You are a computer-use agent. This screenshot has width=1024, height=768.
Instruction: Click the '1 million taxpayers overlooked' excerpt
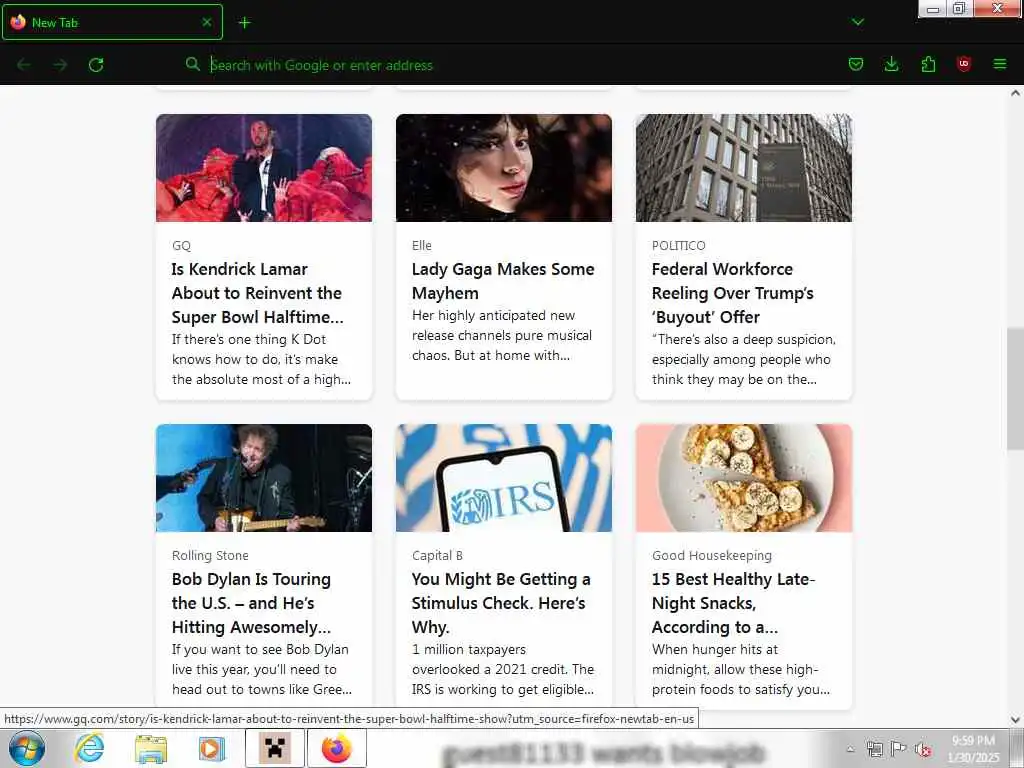coord(503,669)
